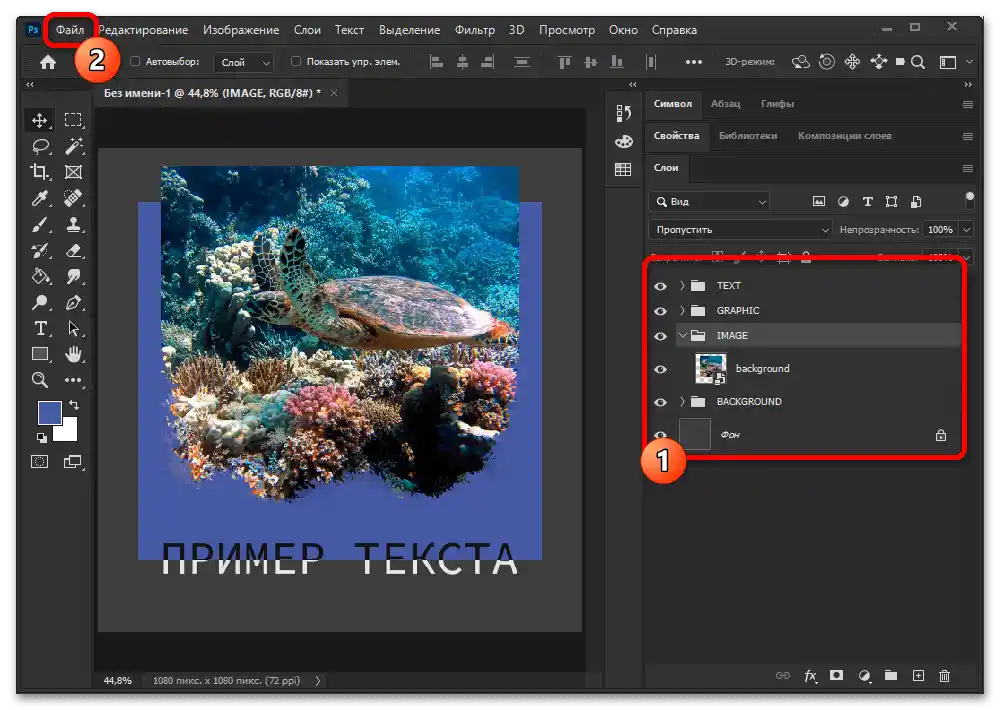Viewport: 1000px width, 710px height.
Task: Select the Zoom tool
Action: pos(41,380)
